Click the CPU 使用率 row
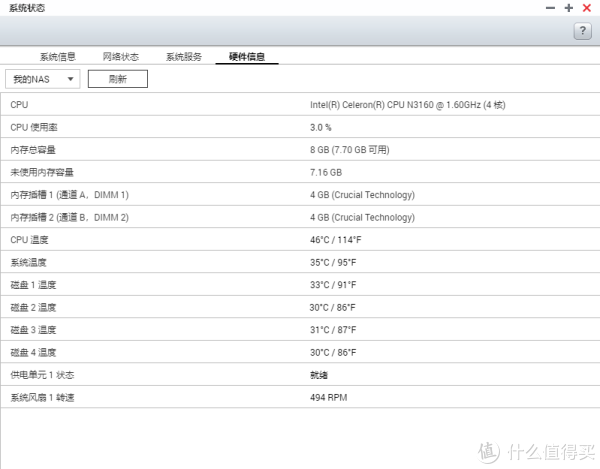Image resolution: width=600 pixels, height=469 pixels. pos(300,127)
